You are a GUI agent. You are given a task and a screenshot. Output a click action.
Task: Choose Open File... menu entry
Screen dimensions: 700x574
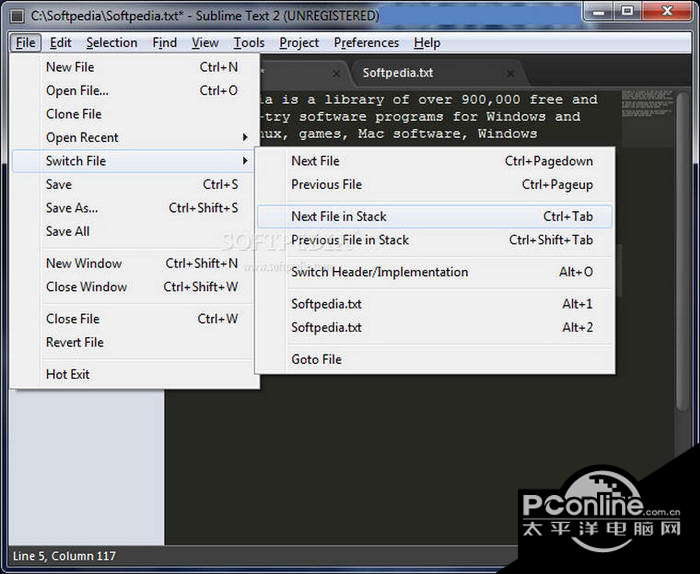point(134,91)
